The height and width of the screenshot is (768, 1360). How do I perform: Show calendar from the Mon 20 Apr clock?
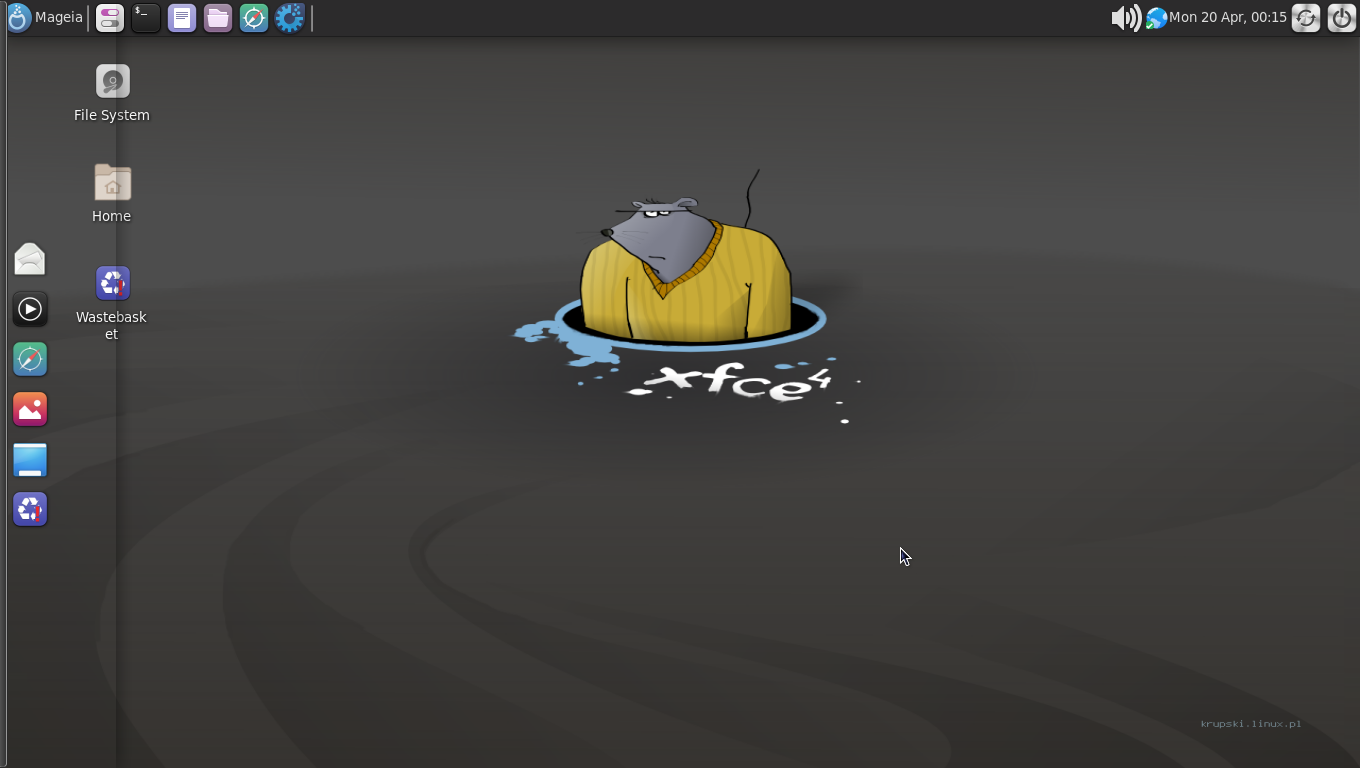1228,17
